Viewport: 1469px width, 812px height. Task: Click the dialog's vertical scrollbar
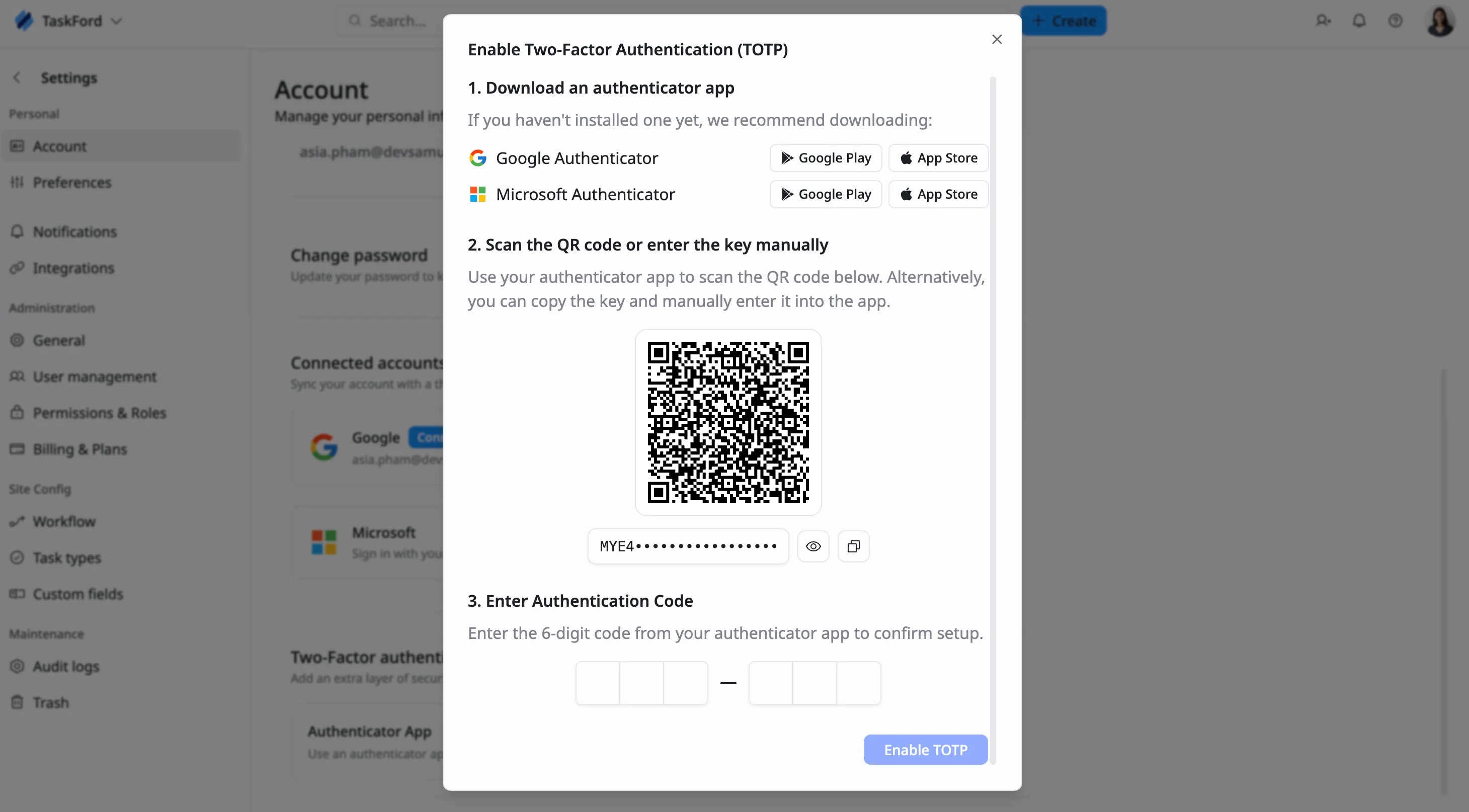point(993,420)
